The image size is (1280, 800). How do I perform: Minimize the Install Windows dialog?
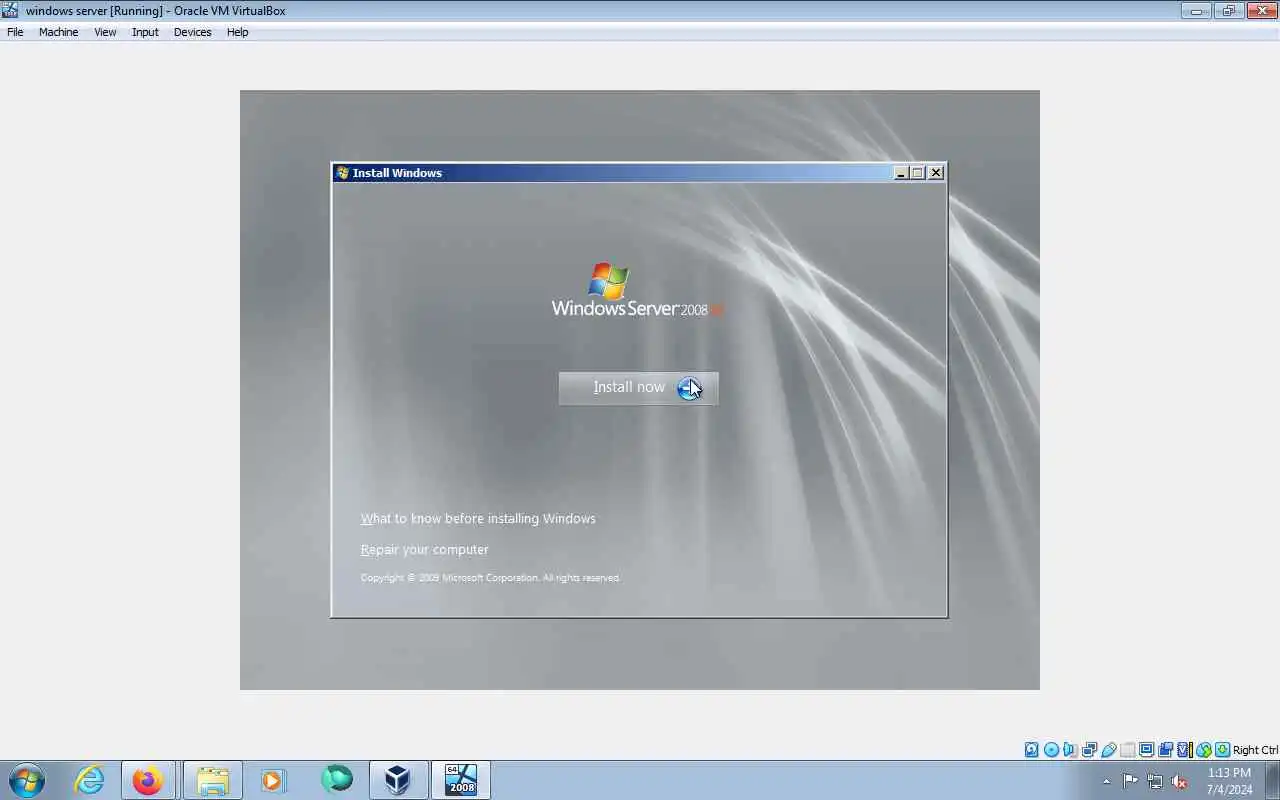click(900, 173)
